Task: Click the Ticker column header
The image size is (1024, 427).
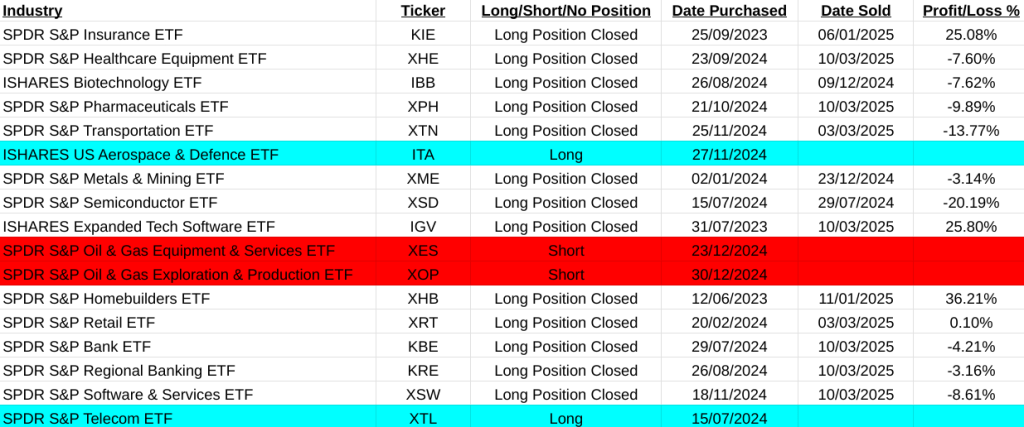Action: click(422, 11)
